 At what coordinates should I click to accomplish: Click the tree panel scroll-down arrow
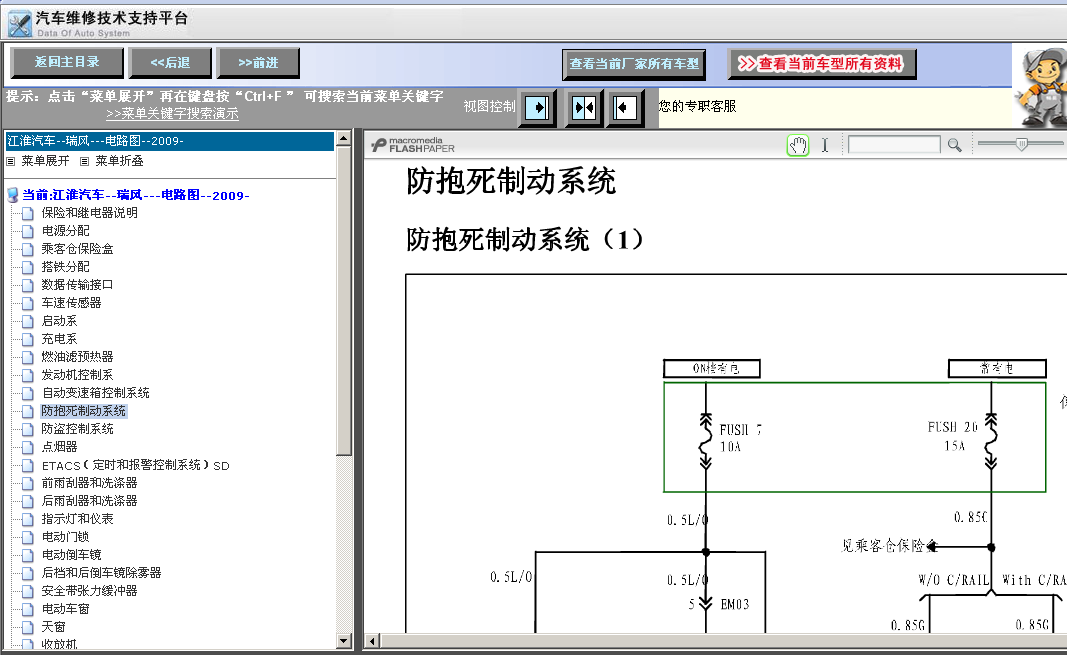point(344,641)
